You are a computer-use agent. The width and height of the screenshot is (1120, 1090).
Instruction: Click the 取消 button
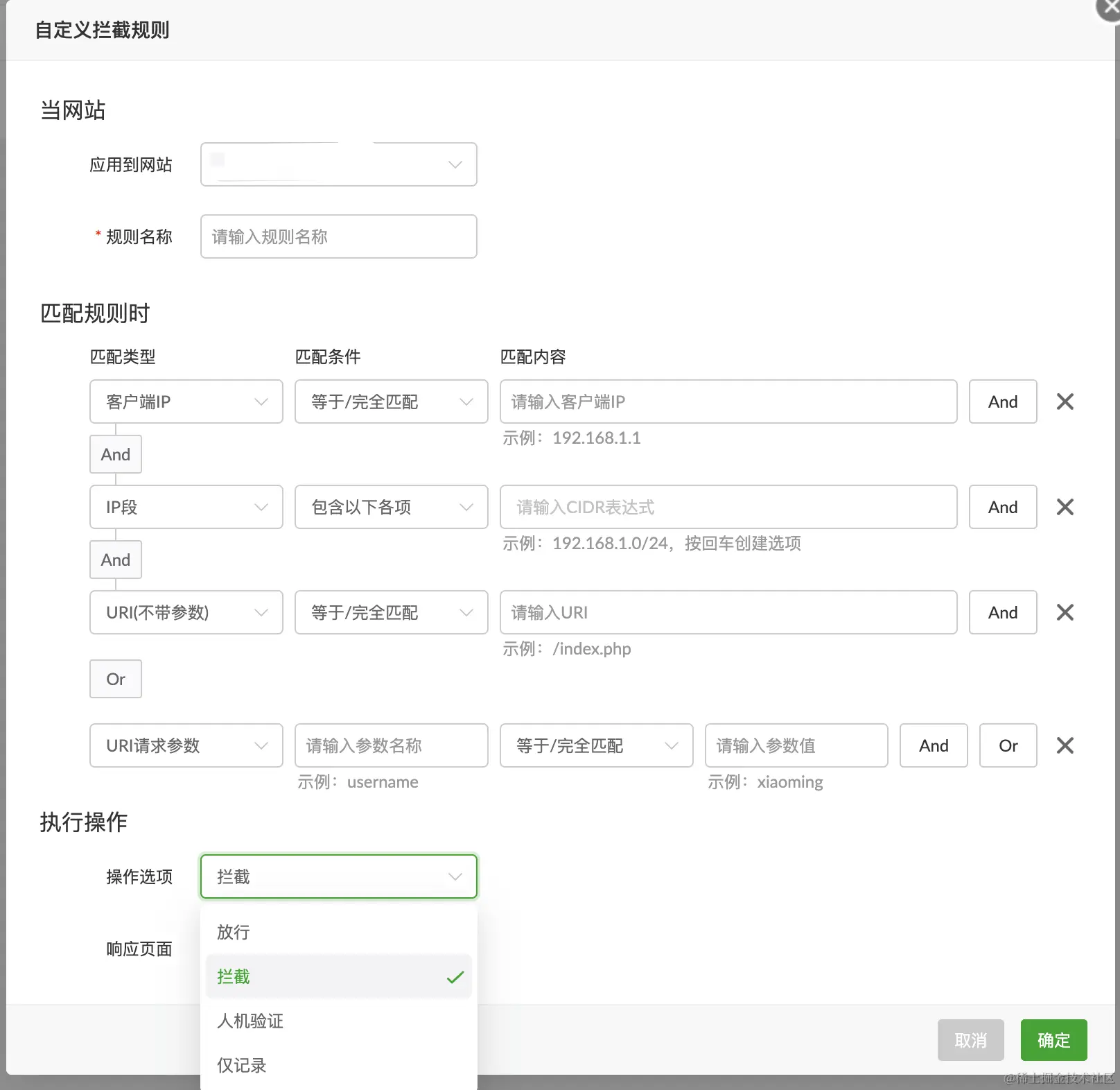(x=971, y=1040)
